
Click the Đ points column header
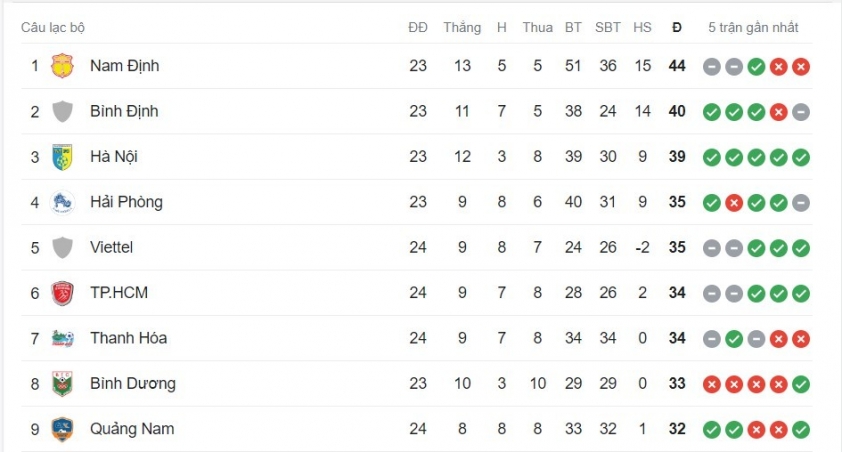point(677,27)
